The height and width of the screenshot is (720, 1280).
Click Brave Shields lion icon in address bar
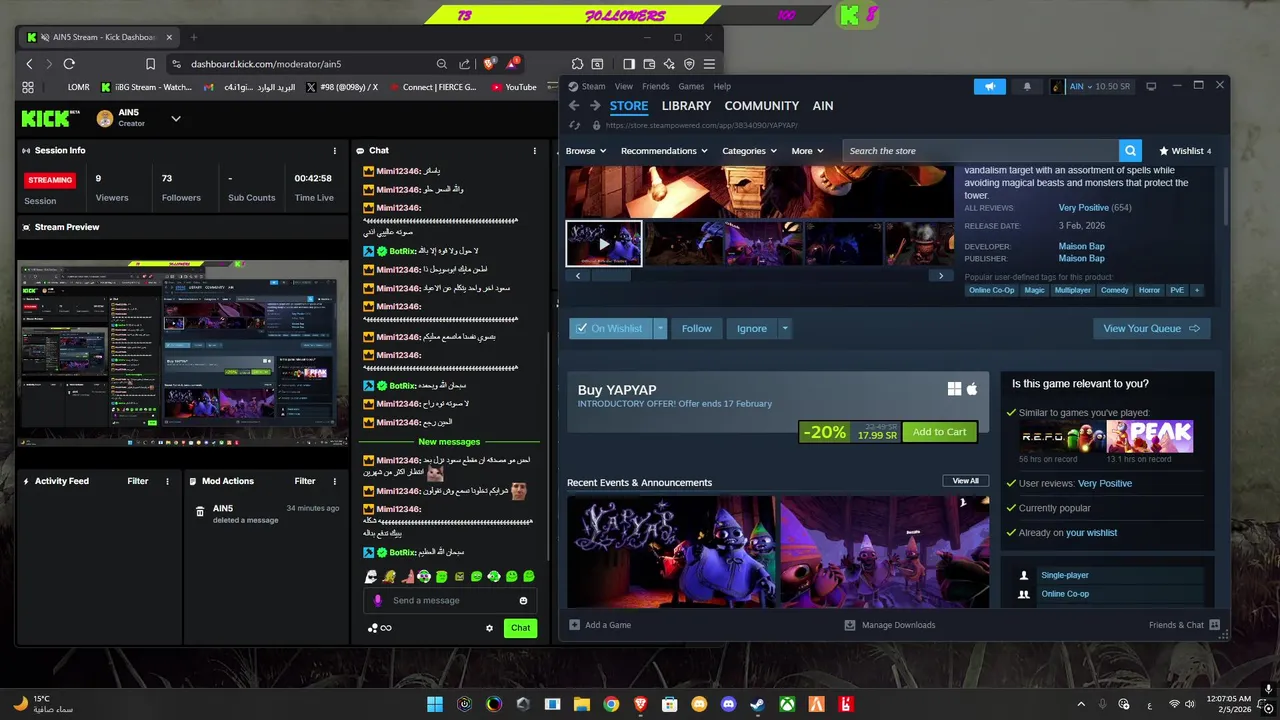[x=489, y=64]
